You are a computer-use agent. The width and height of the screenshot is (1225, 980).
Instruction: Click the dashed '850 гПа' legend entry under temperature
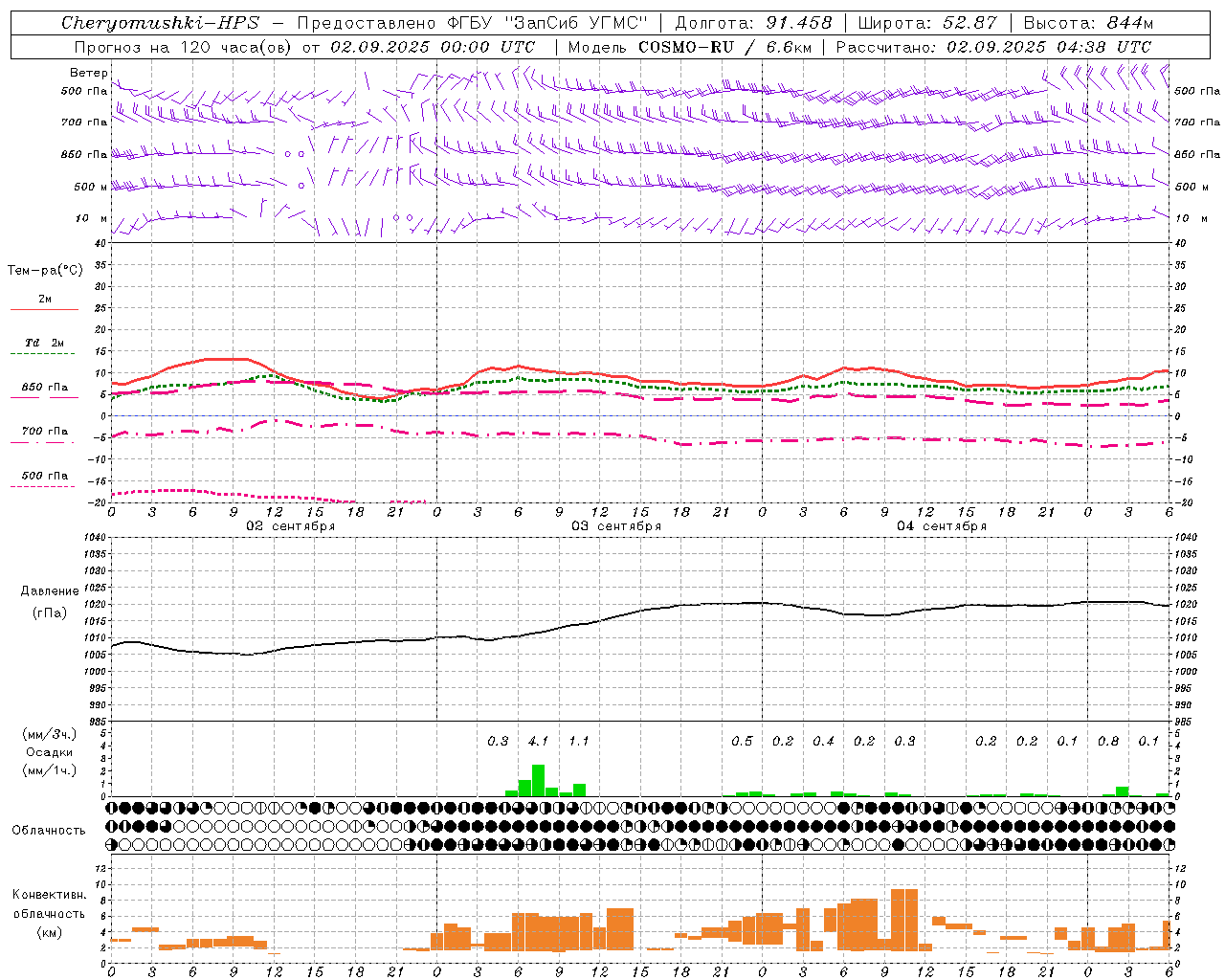click(44, 391)
